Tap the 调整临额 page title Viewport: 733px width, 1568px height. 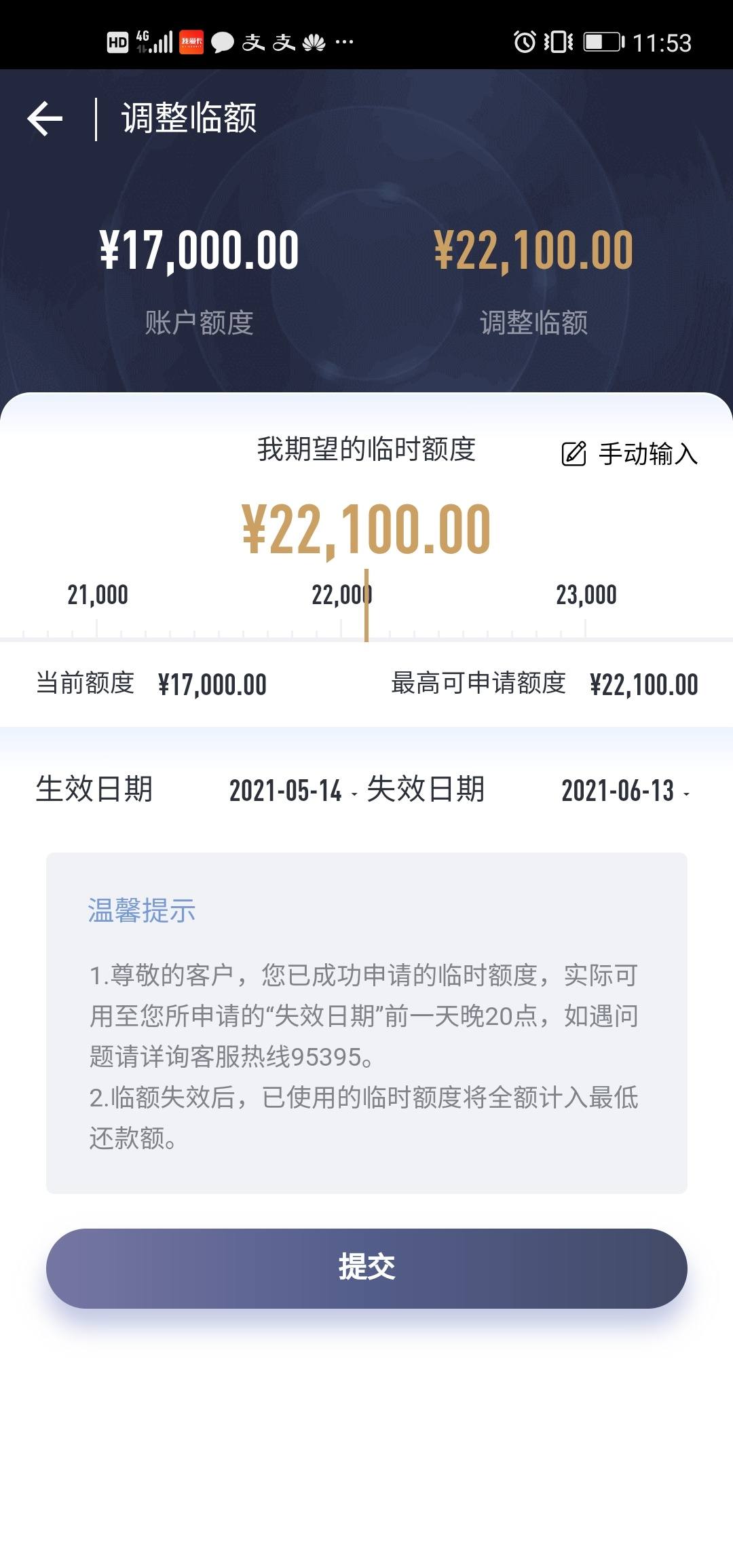pyautogui.click(x=189, y=118)
